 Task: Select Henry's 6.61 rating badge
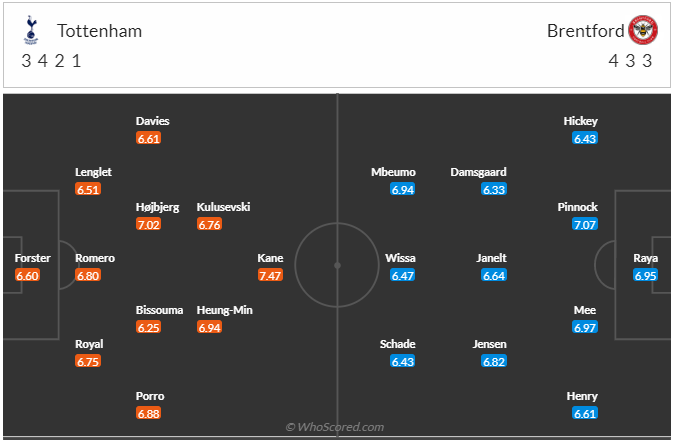tap(585, 413)
